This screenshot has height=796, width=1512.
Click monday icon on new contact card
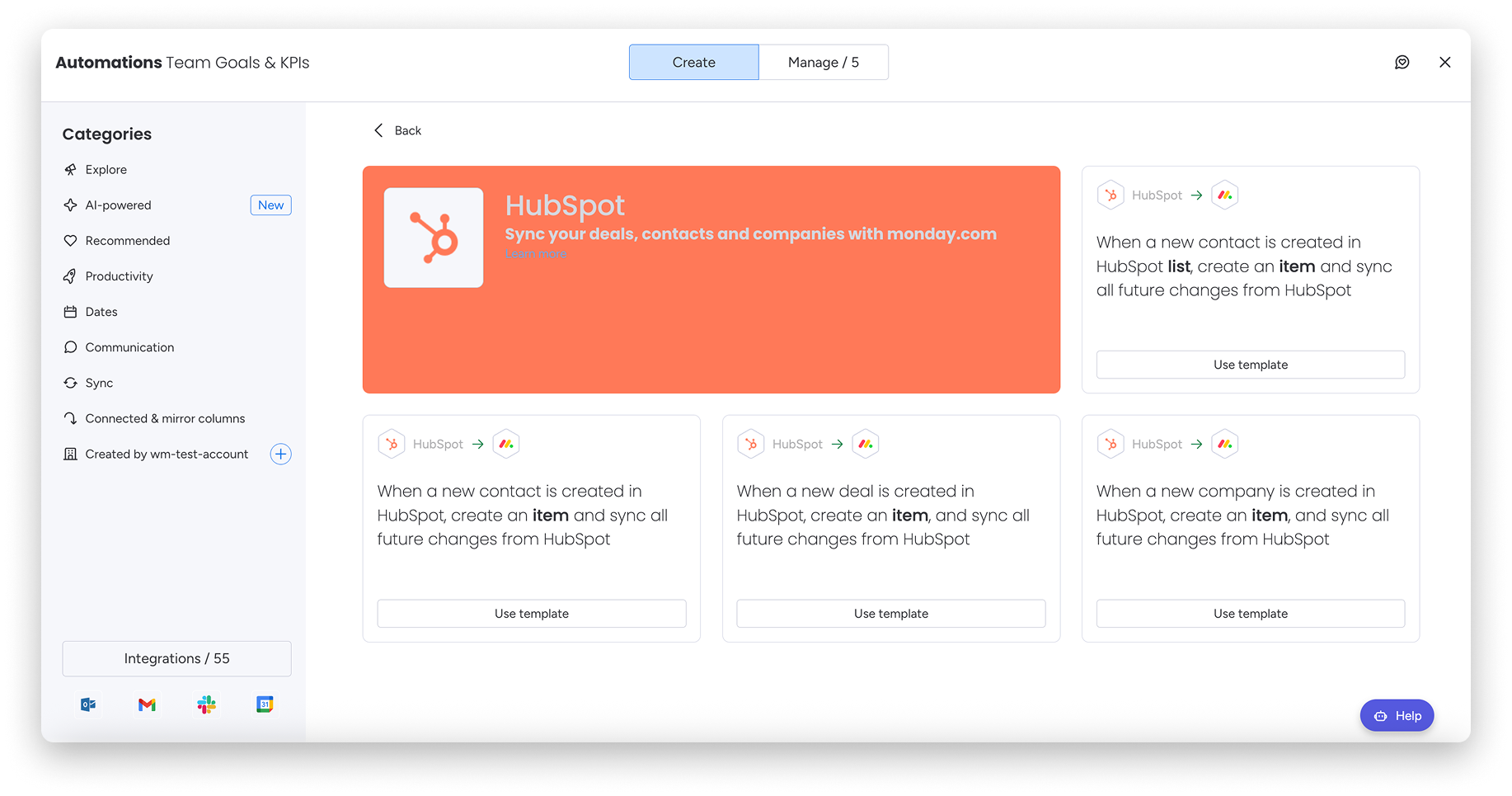pos(506,445)
